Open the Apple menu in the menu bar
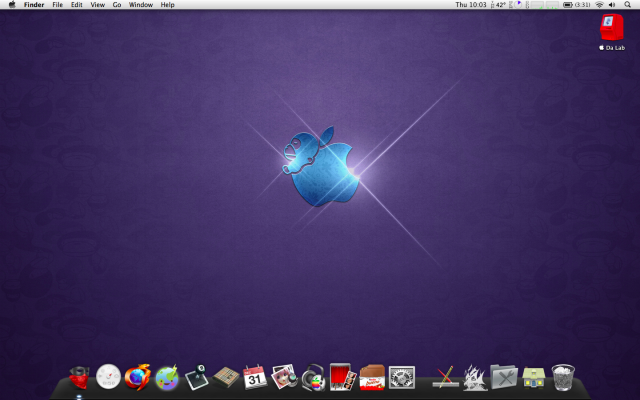The width and height of the screenshot is (640, 400). [12, 4]
